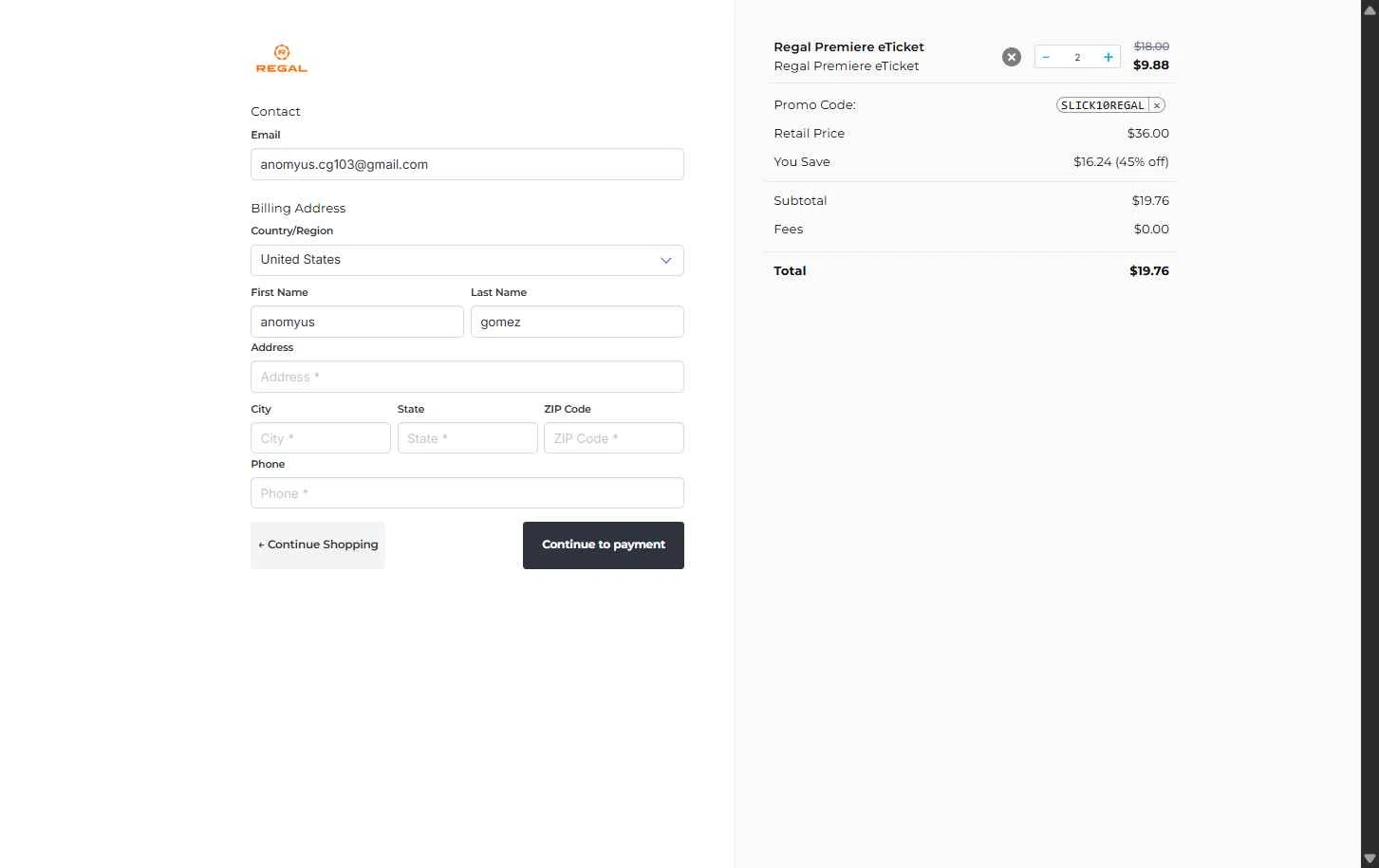Proceed with Continue to payment button
This screenshot has width=1379, height=868.
pyautogui.click(x=604, y=545)
